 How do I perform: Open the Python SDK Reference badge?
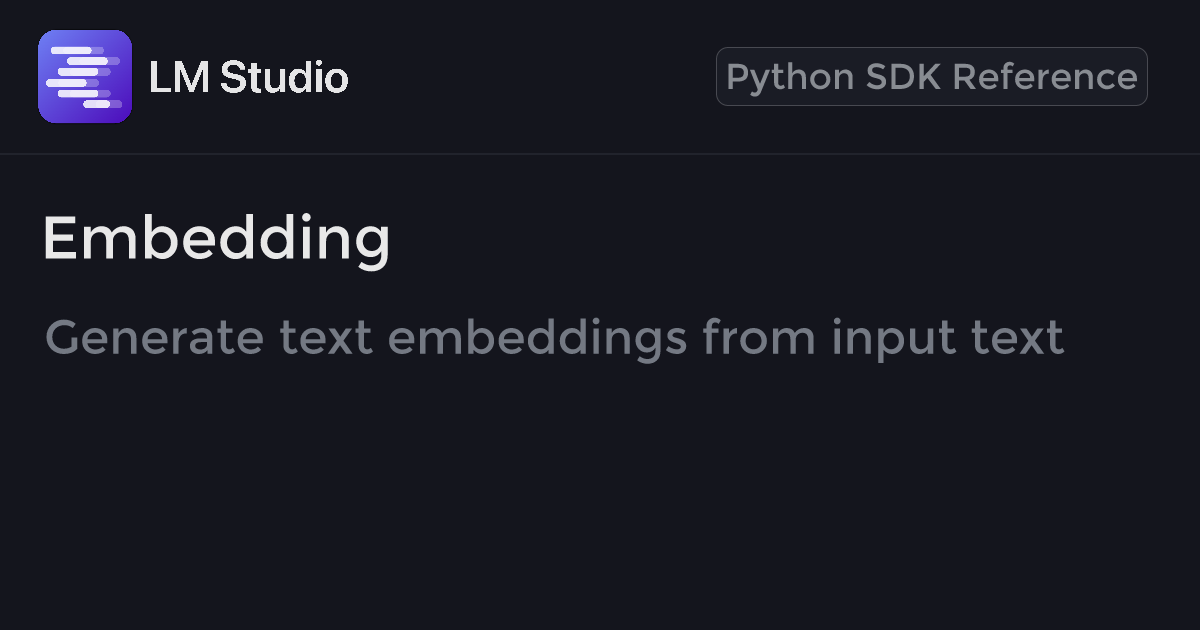tap(931, 77)
